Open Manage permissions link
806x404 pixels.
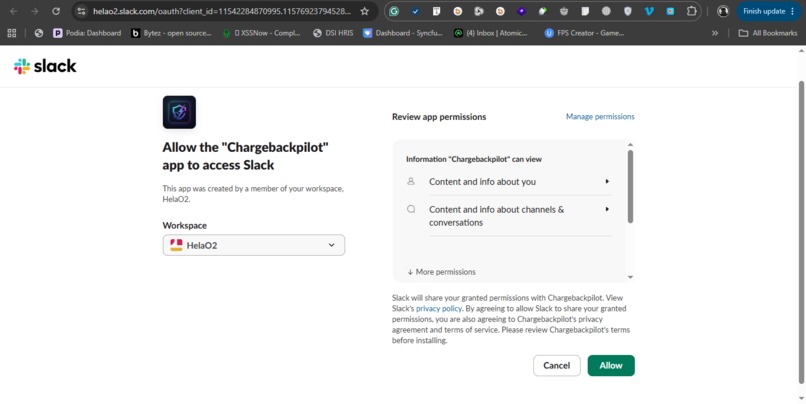point(600,117)
